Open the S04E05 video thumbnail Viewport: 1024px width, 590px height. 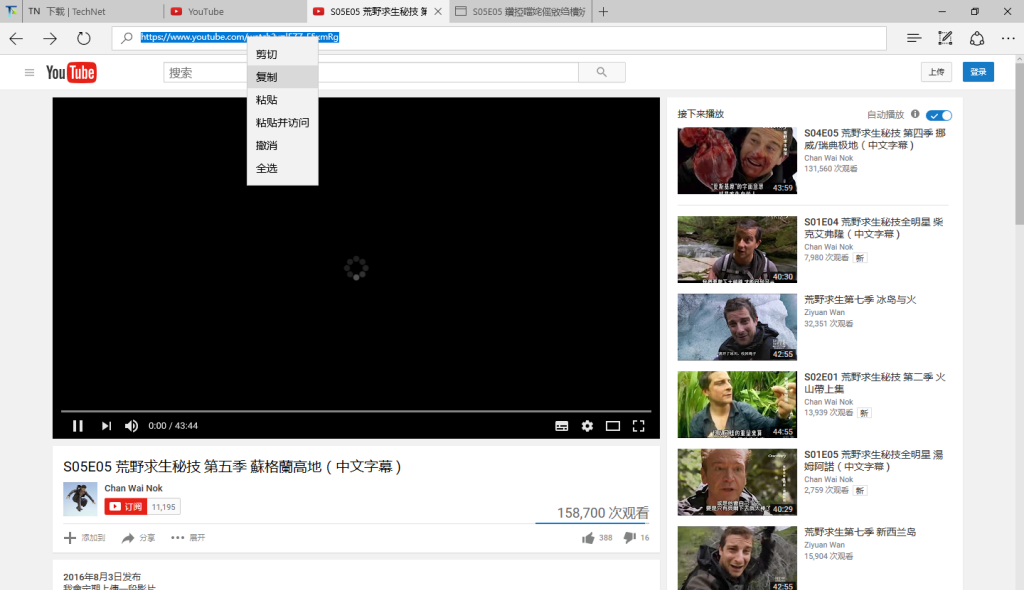pyautogui.click(x=737, y=161)
